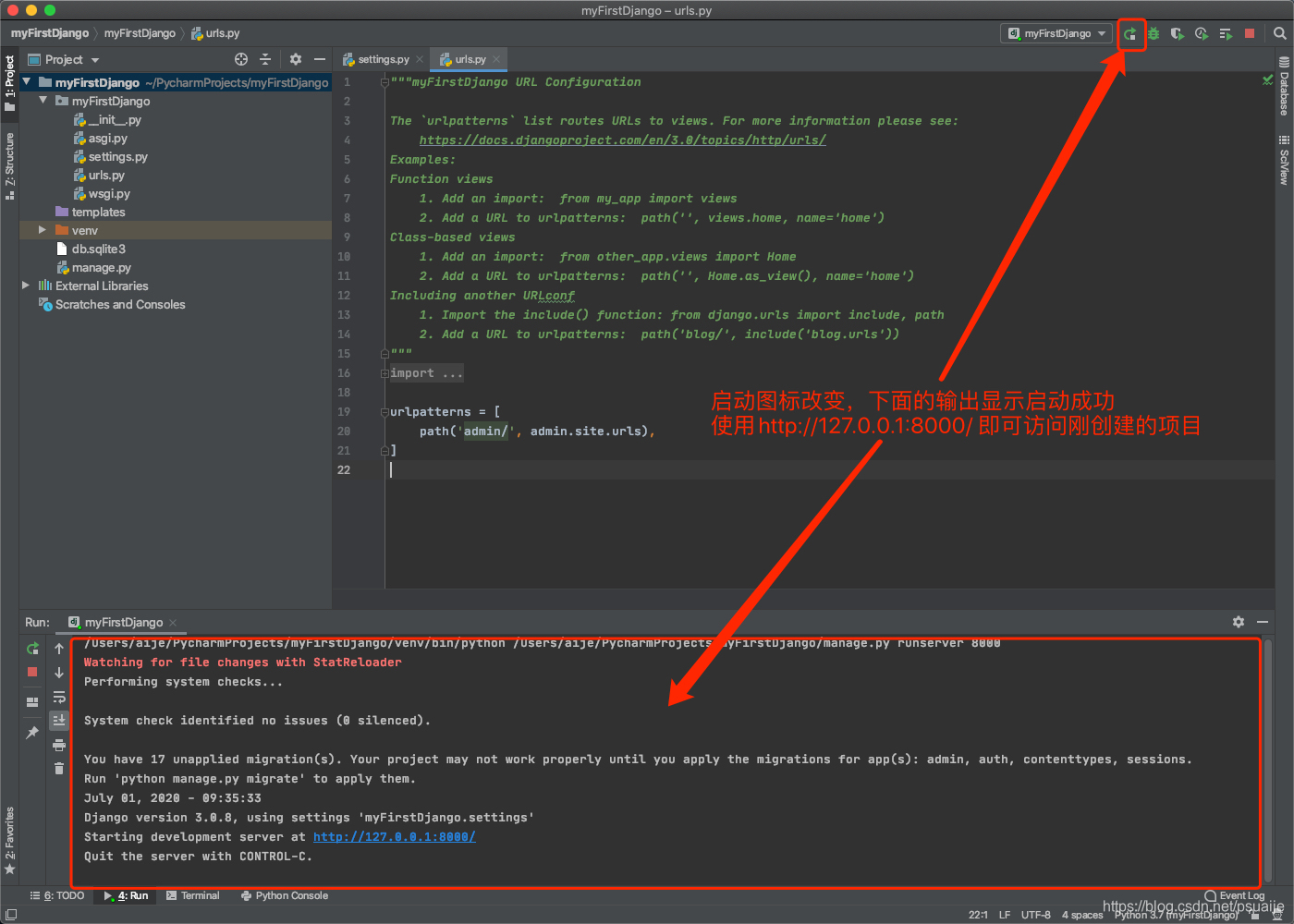1294x924 pixels.
Task: Click the Up the stack trace arrow
Action: pos(59,649)
